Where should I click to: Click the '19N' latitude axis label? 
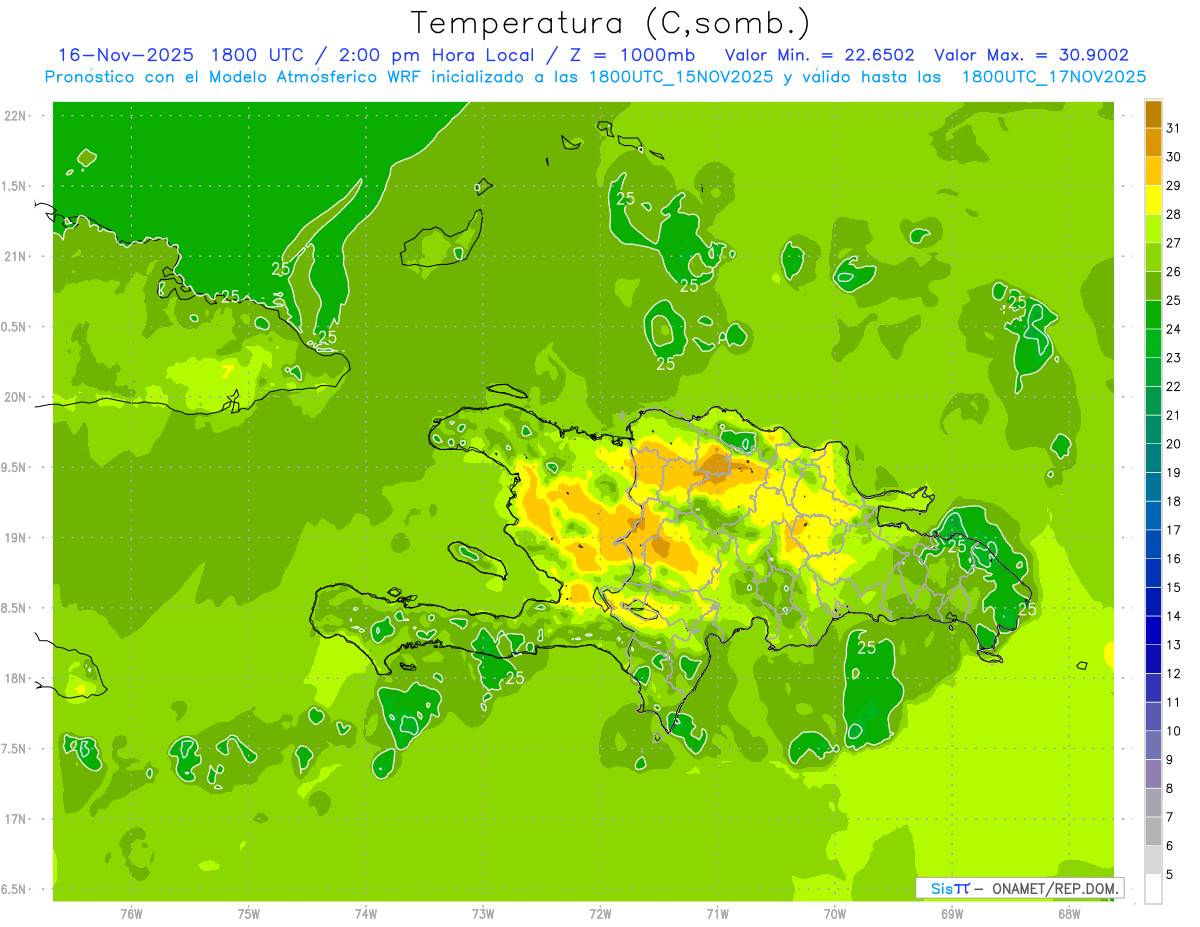(15, 538)
